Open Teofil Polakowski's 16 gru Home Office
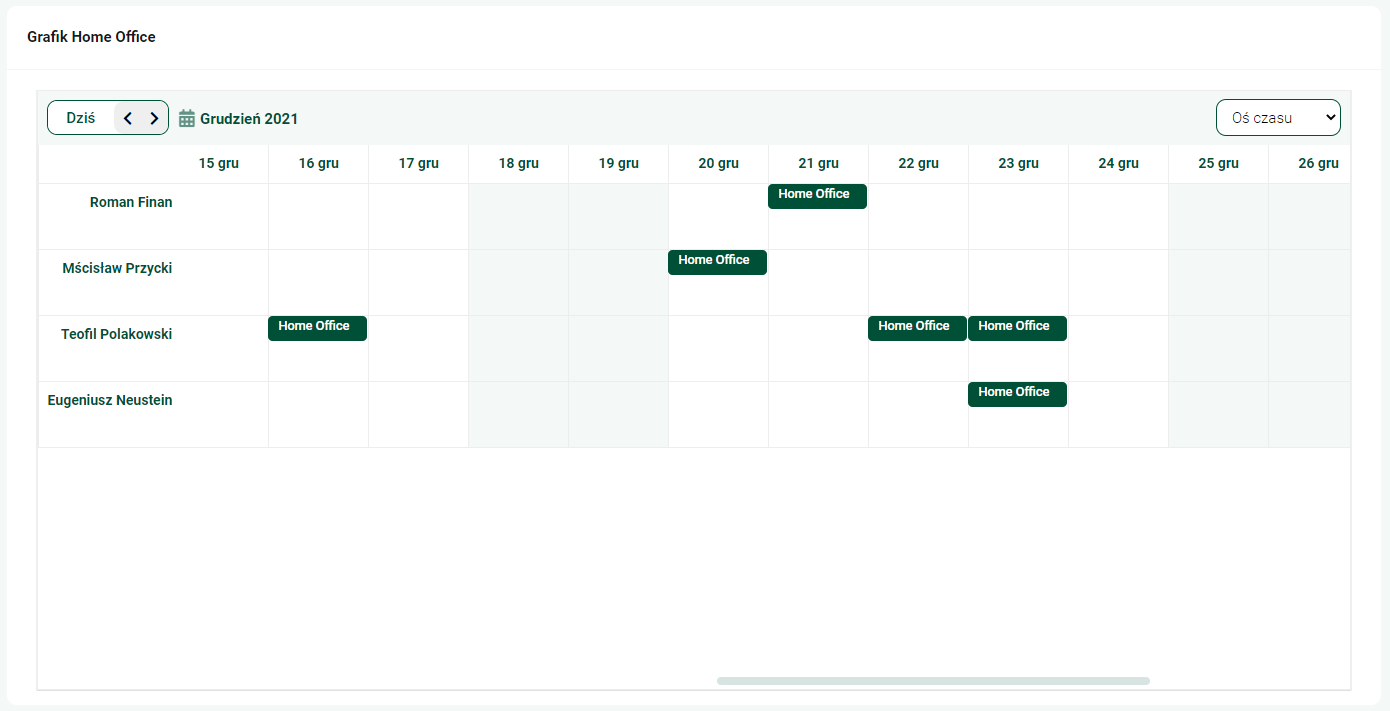Viewport: 1390px width, 711px height. click(x=317, y=328)
